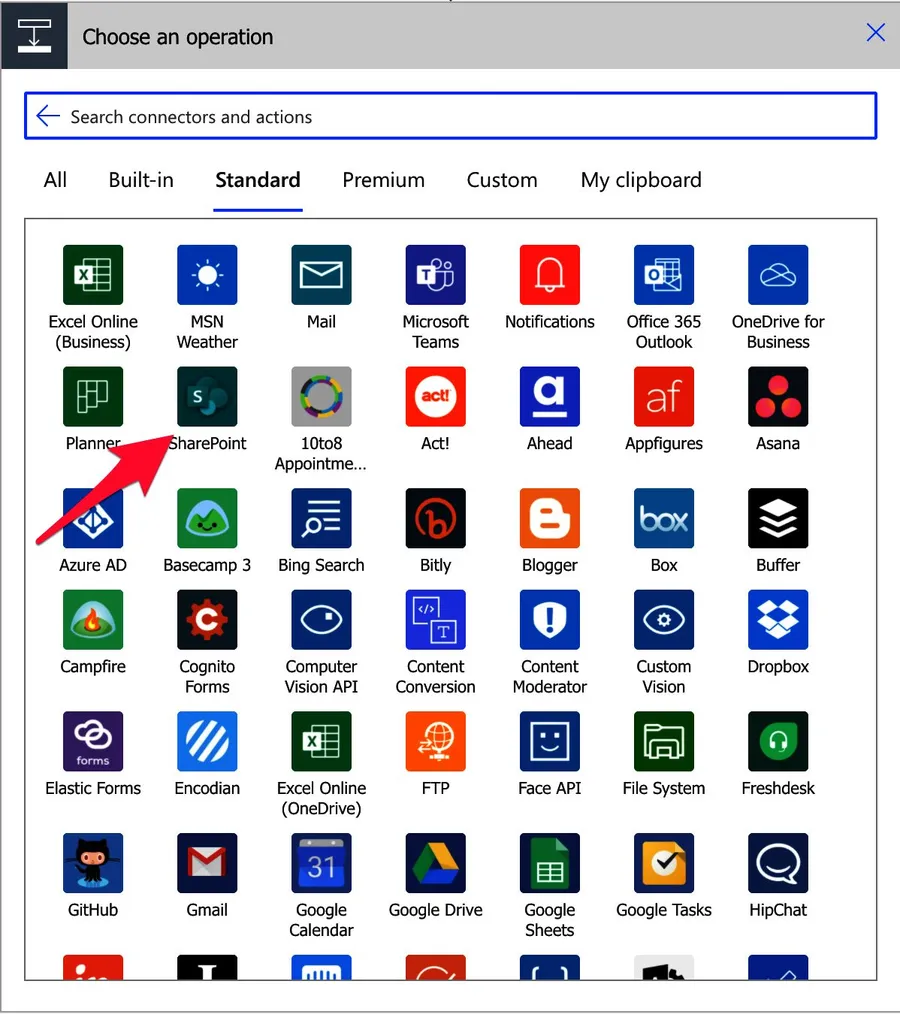Open the Excel Online (Business) connector

(93, 275)
